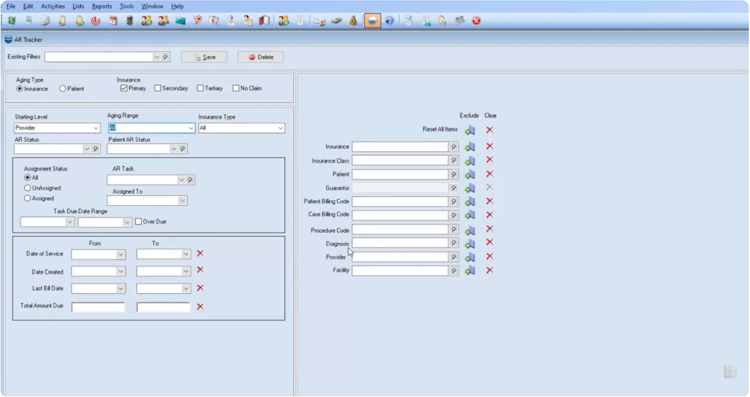Uncheck the Primary insurance checkbox

124,88
